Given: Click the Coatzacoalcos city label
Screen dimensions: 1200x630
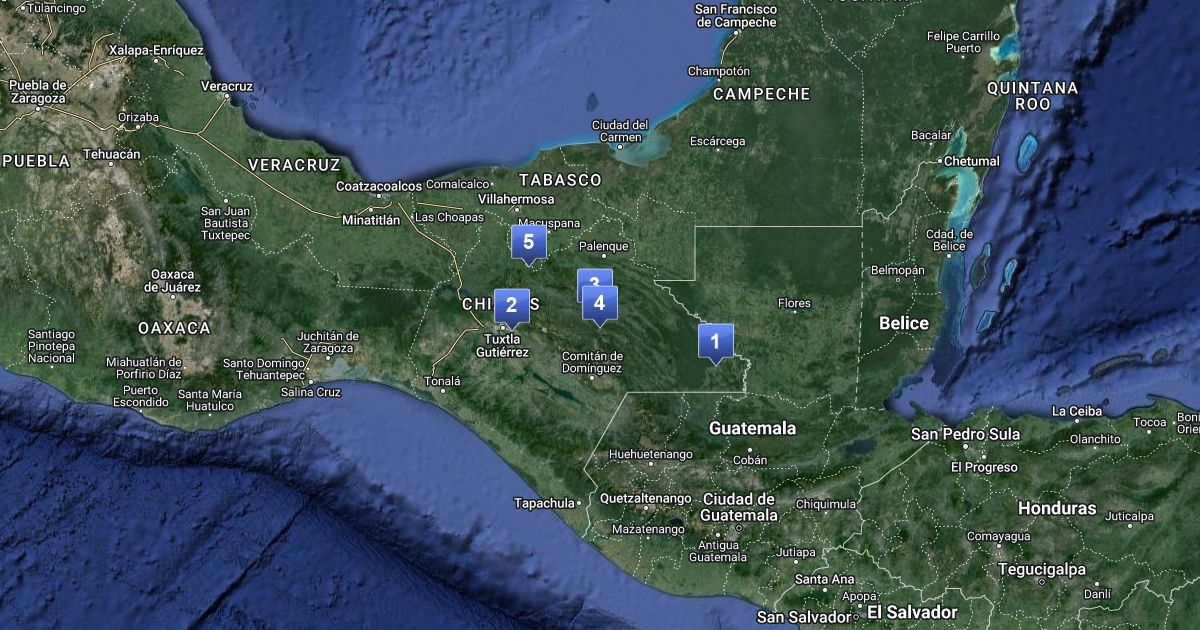Looking at the screenshot, I should (x=379, y=186).
